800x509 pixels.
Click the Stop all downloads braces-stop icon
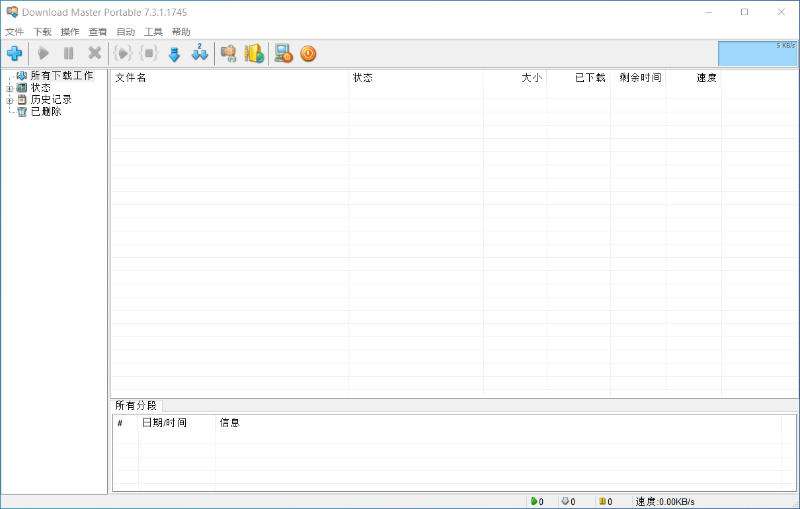coord(149,53)
